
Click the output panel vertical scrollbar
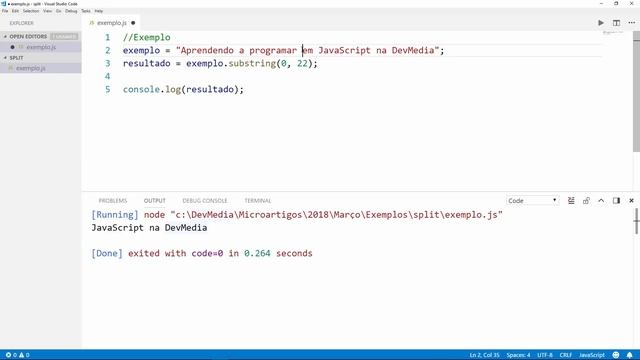click(x=636, y=221)
